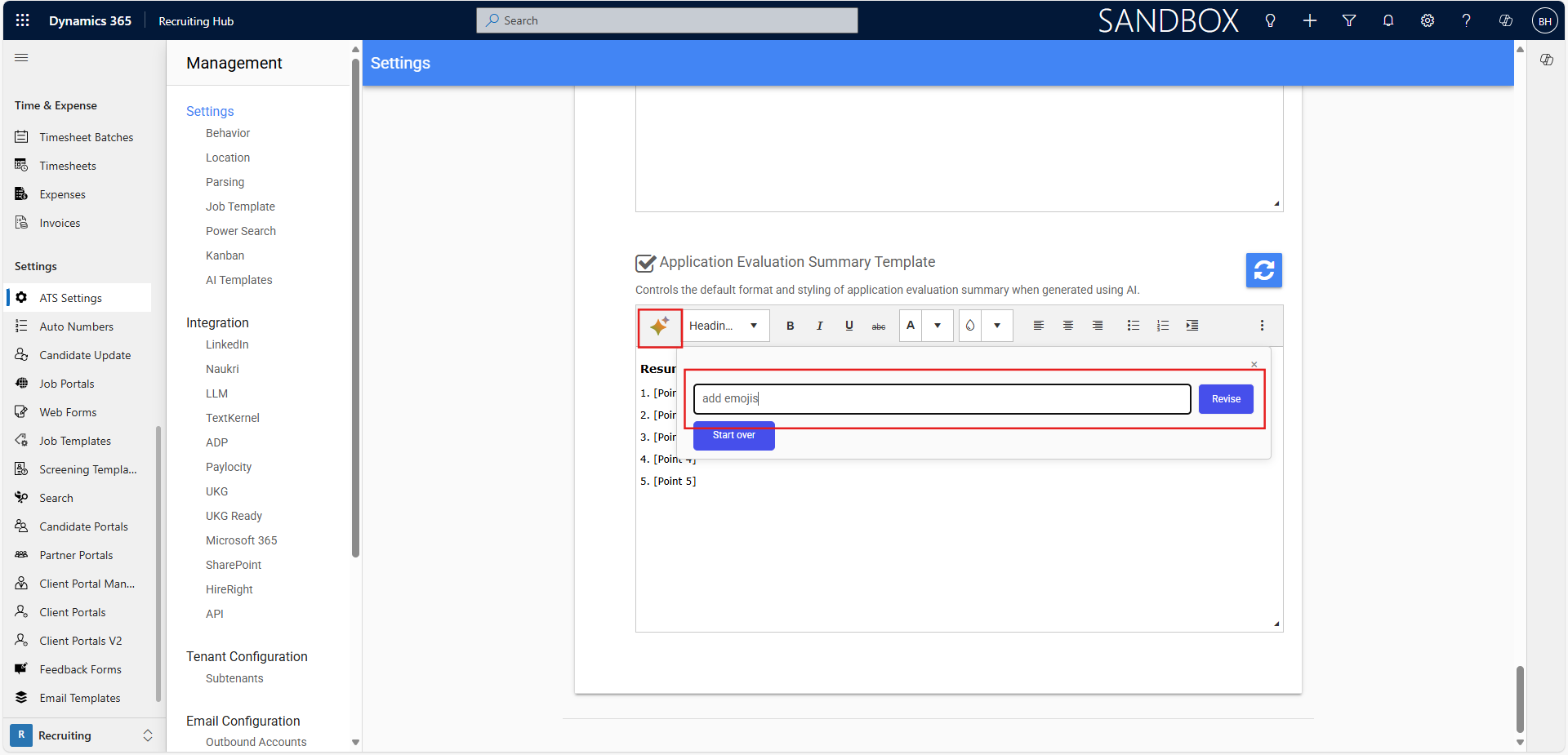The height and width of the screenshot is (755, 1568).
Task: Open Email Templates in the sidebar
Action: click(x=79, y=698)
